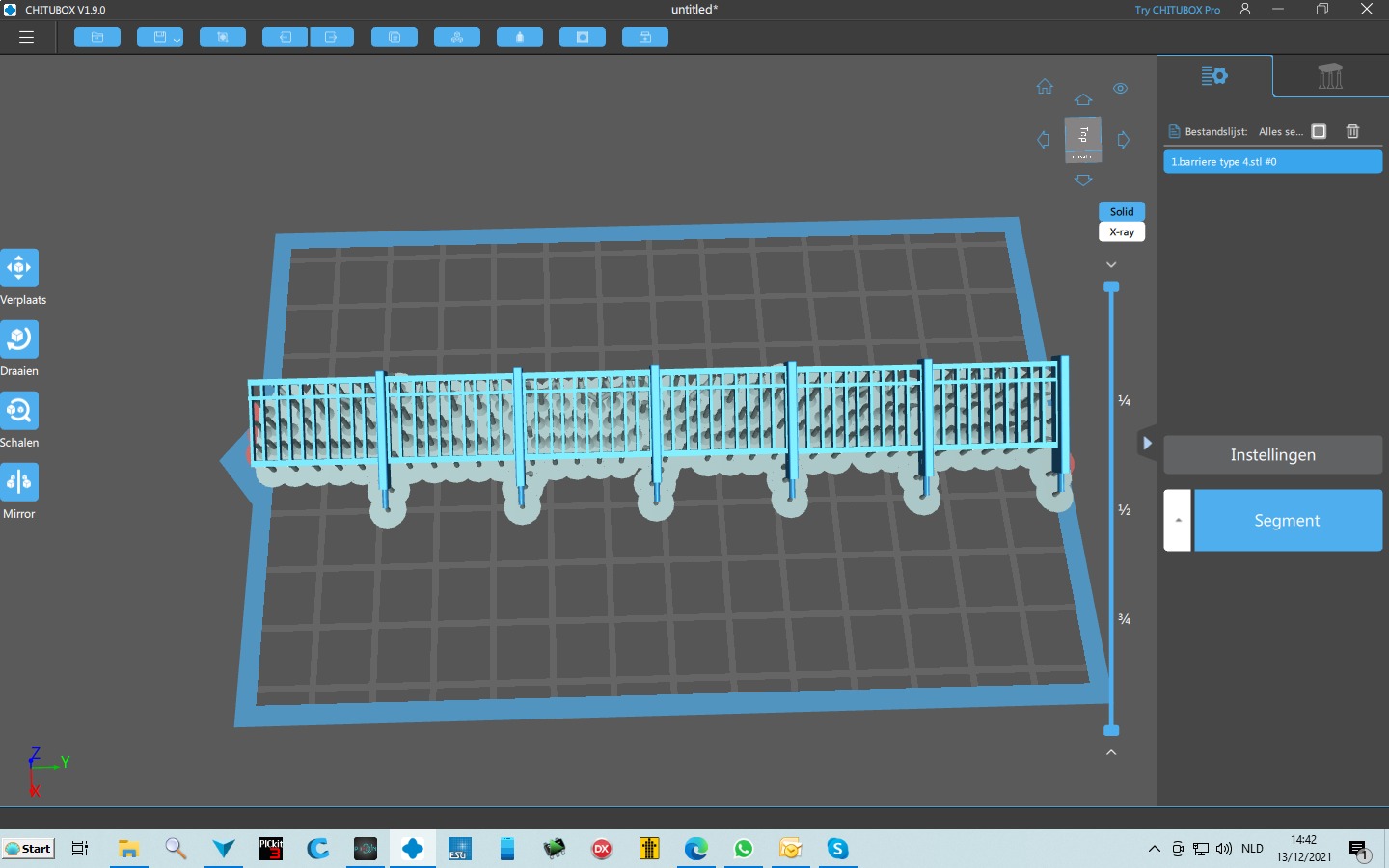The height and width of the screenshot is (868, 1389).
Task: Click the undo toolbar icon
Action: [x=286, y=38]
